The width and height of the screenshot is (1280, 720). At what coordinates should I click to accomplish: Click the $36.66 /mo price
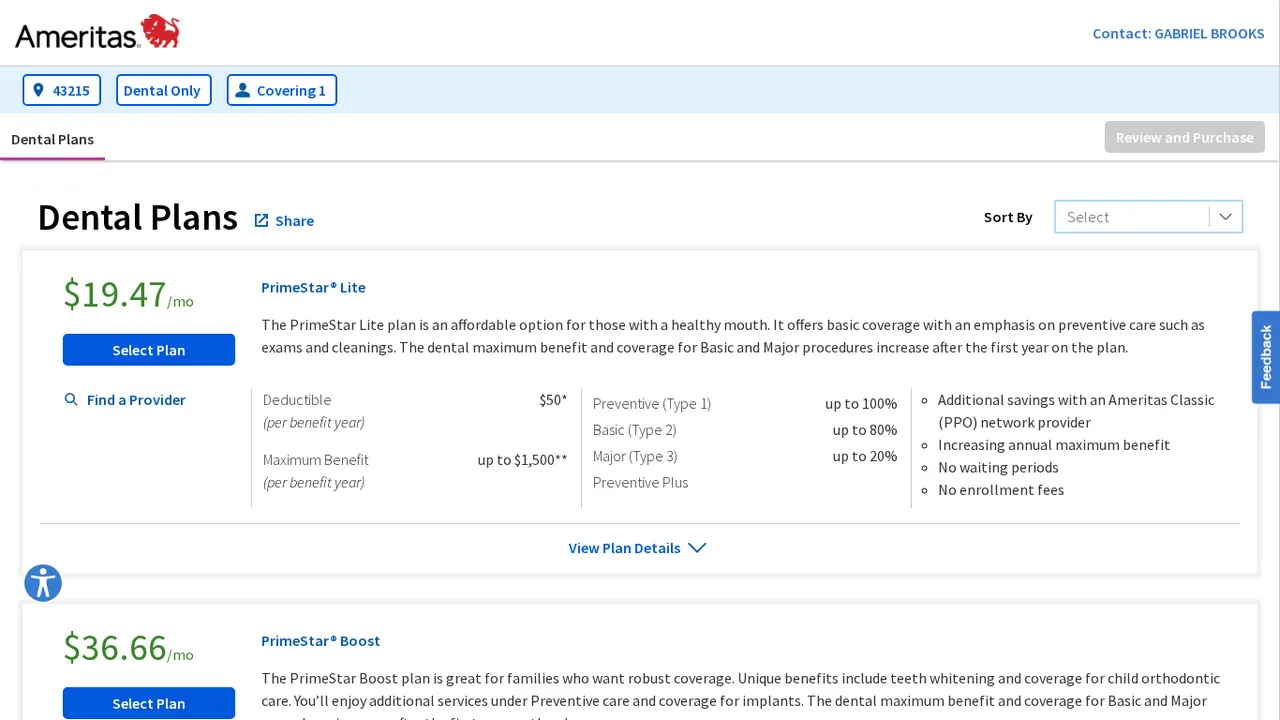128,648
